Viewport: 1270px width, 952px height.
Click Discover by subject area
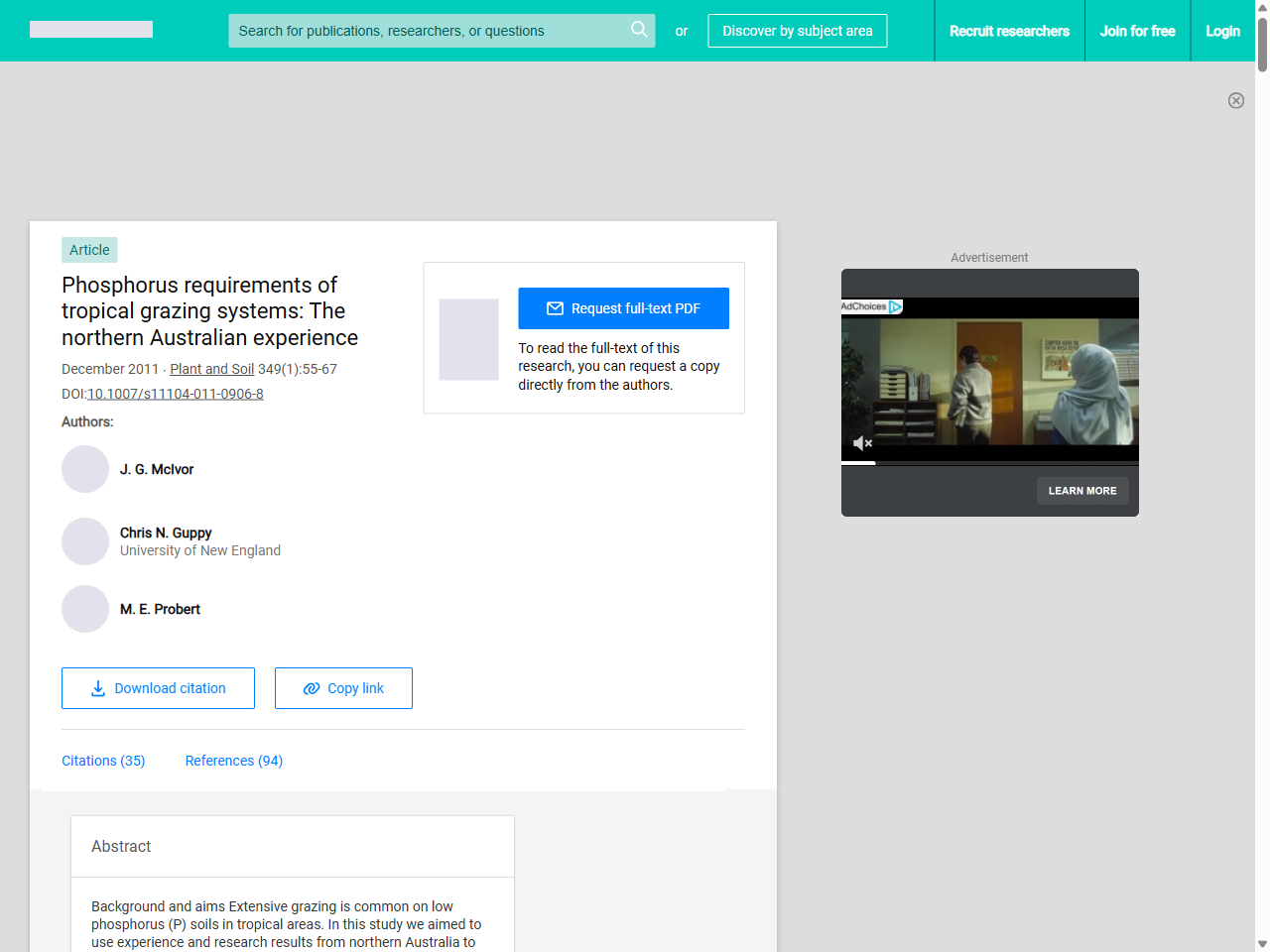[x=797, y=31]
